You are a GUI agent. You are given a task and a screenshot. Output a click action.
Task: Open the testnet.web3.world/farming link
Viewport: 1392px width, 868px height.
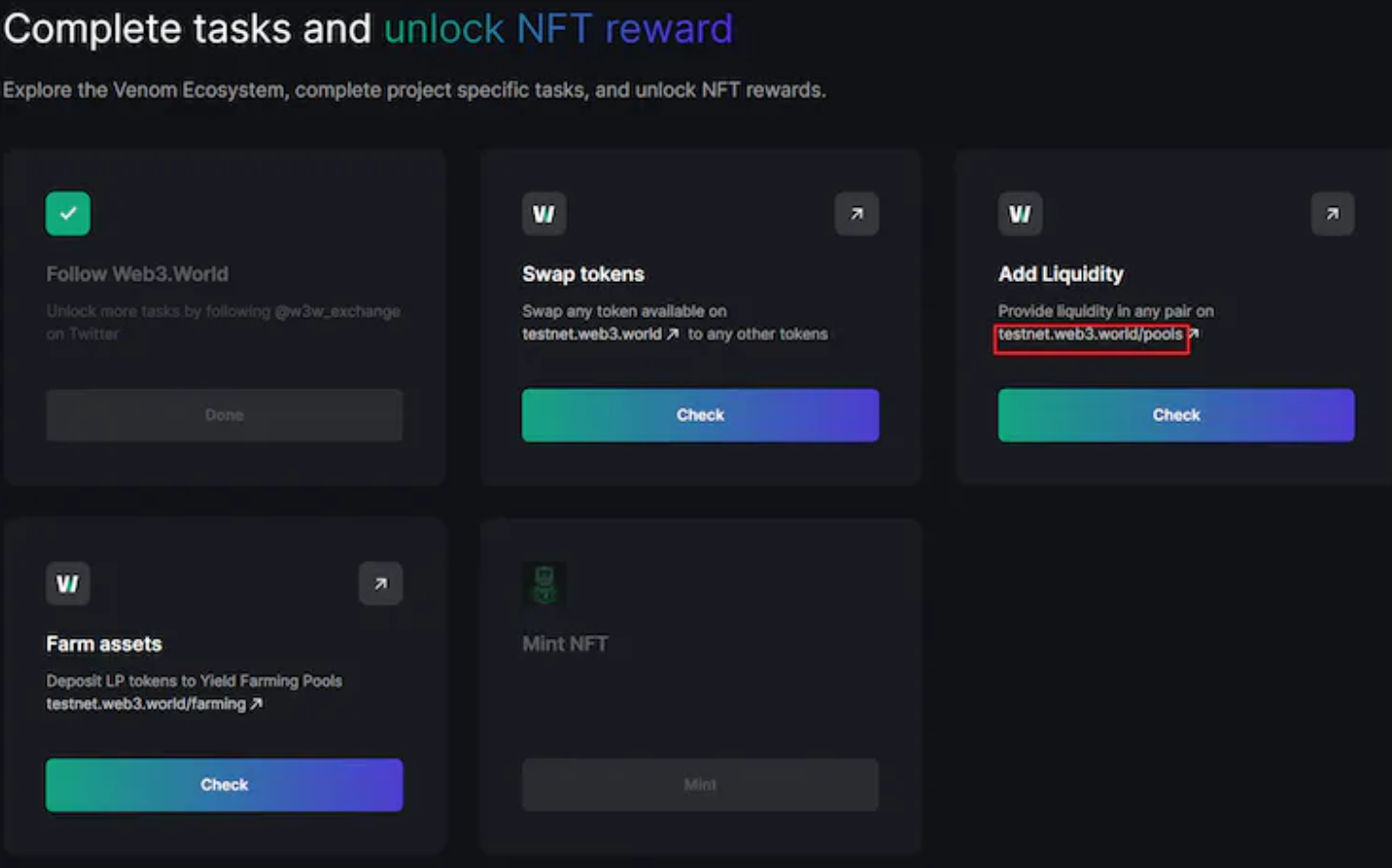[146, 704]
